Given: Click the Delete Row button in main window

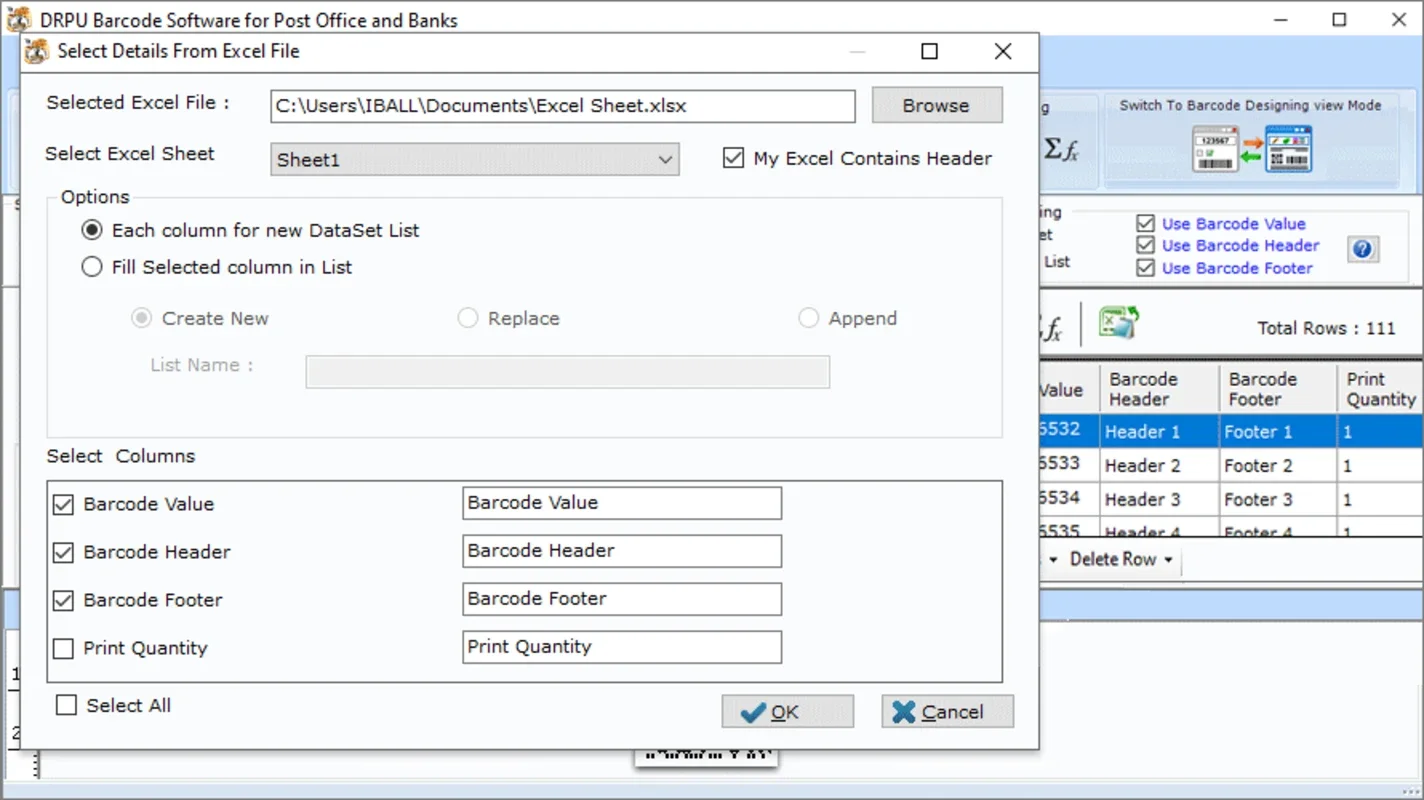Looking at the screenshot, I should pos(1112,559).
